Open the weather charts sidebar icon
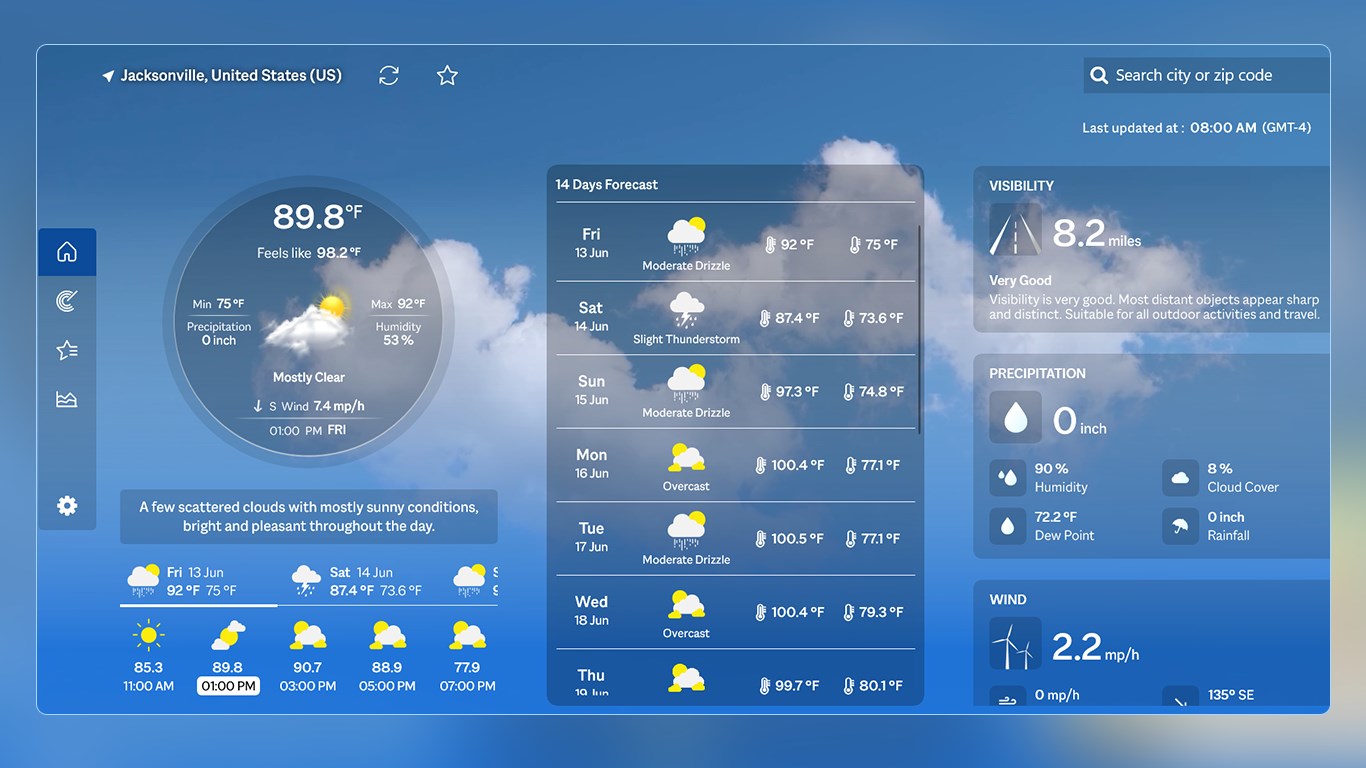1366x768 pixels. pos(66,398)
